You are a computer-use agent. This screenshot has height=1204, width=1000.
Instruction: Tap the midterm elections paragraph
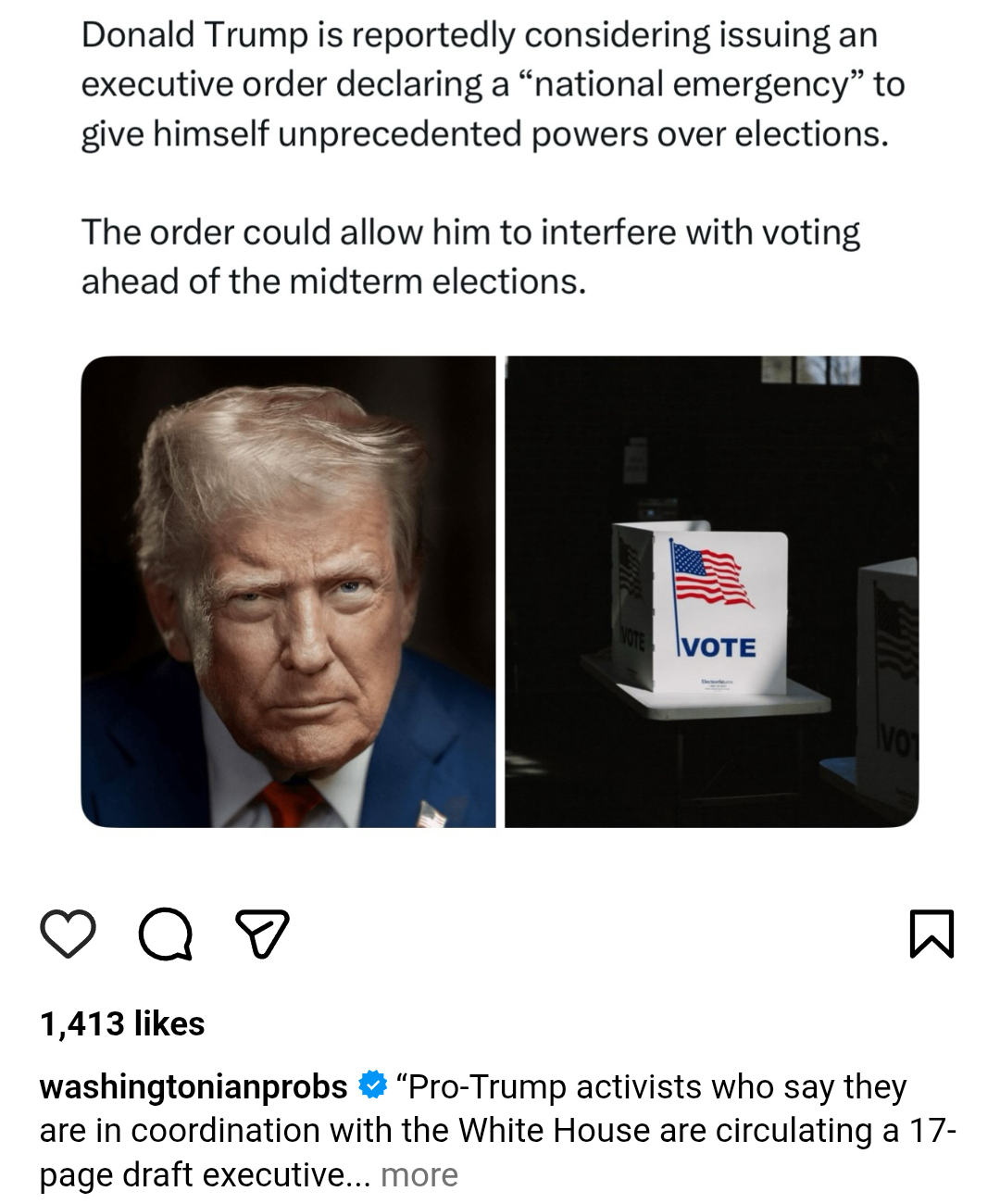470,257
